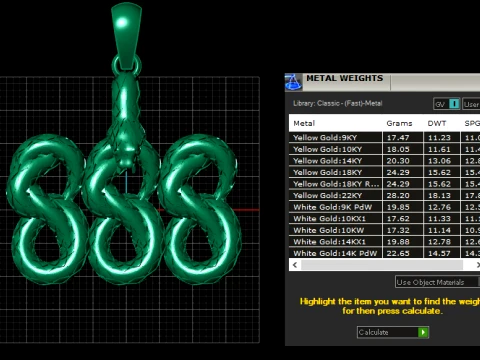Click the 14.57 DWT value
480x360 pixels.
click(x=439, y=253)
